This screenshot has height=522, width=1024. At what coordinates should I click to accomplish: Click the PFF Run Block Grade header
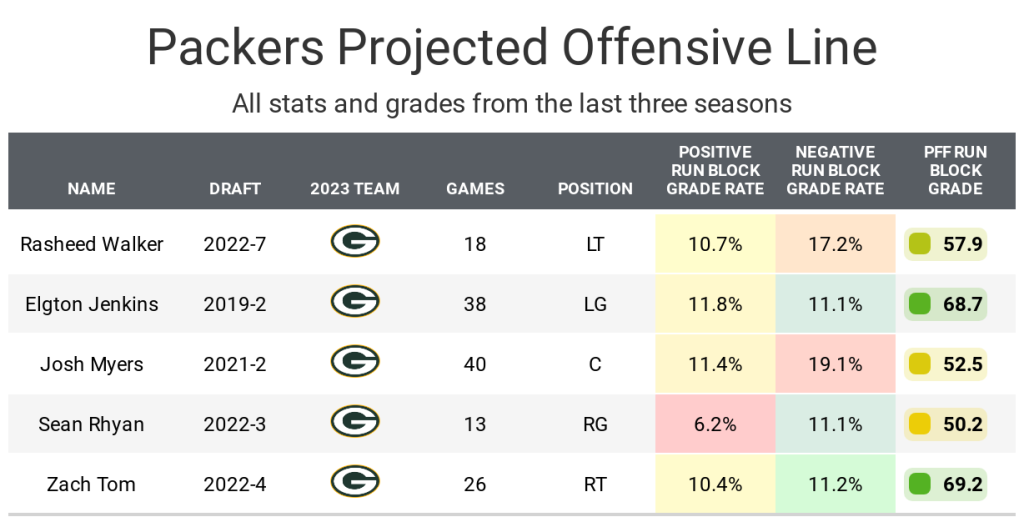click(x=955, y=171)
